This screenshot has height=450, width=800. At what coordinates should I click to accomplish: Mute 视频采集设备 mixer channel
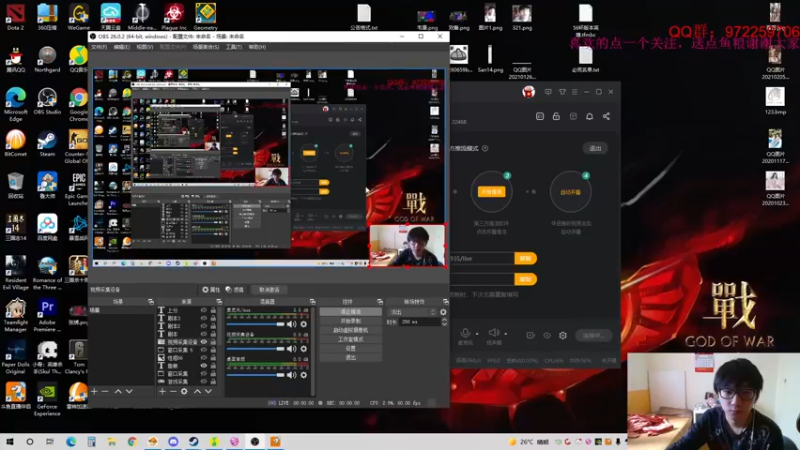(x=291, y=349)
